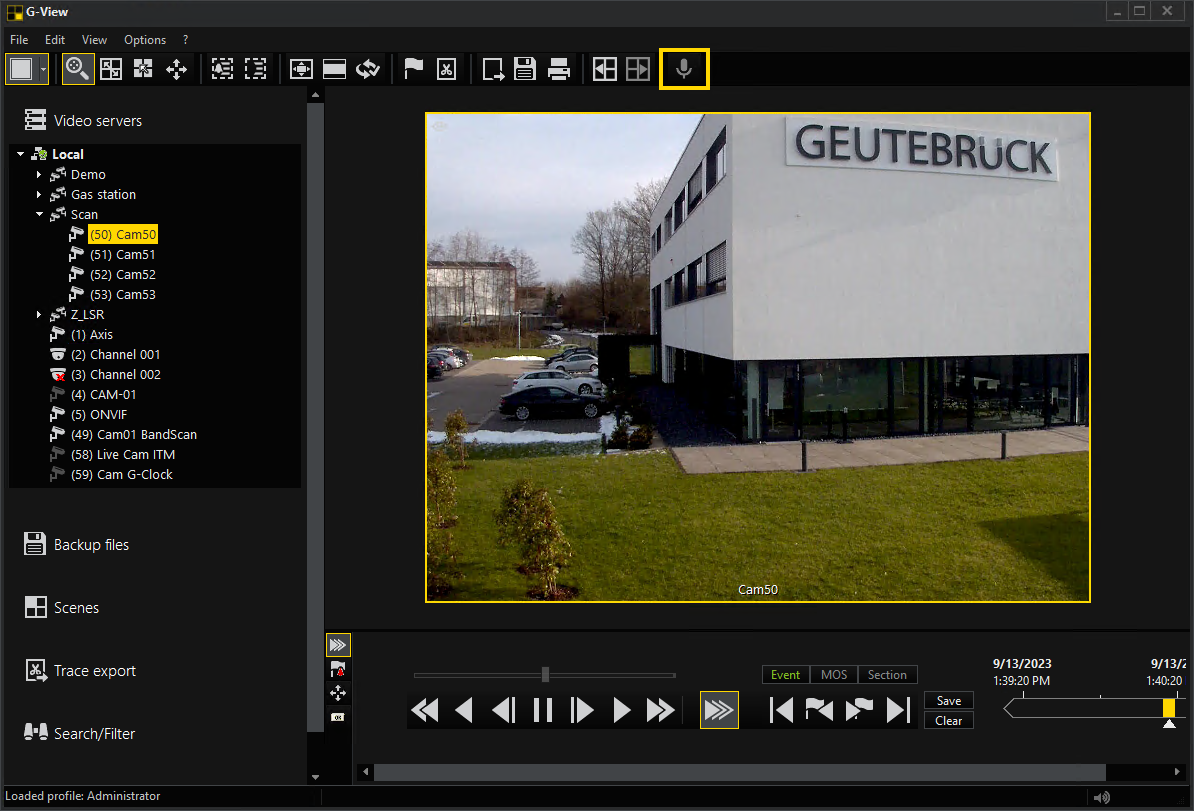Click the yellow timeline position marker
1194x811 pixels.
pyautogui.click(x=1169, y=708)
